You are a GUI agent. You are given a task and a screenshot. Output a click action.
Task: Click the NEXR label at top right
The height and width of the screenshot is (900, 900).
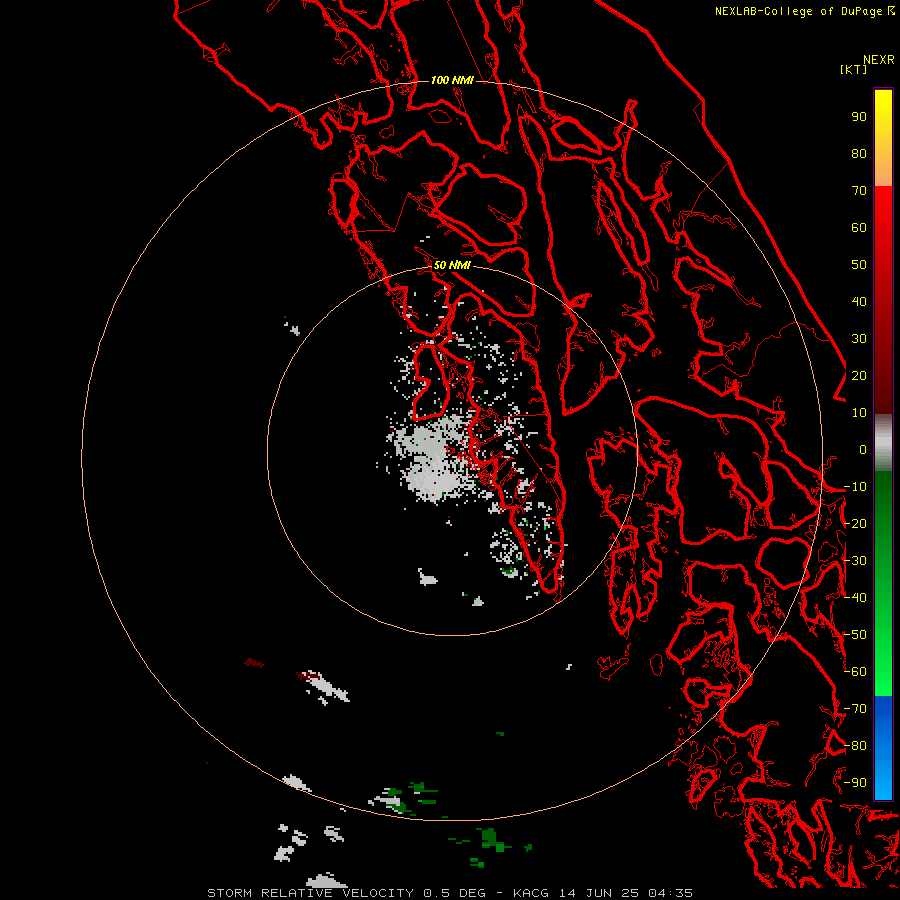point(879,60)
